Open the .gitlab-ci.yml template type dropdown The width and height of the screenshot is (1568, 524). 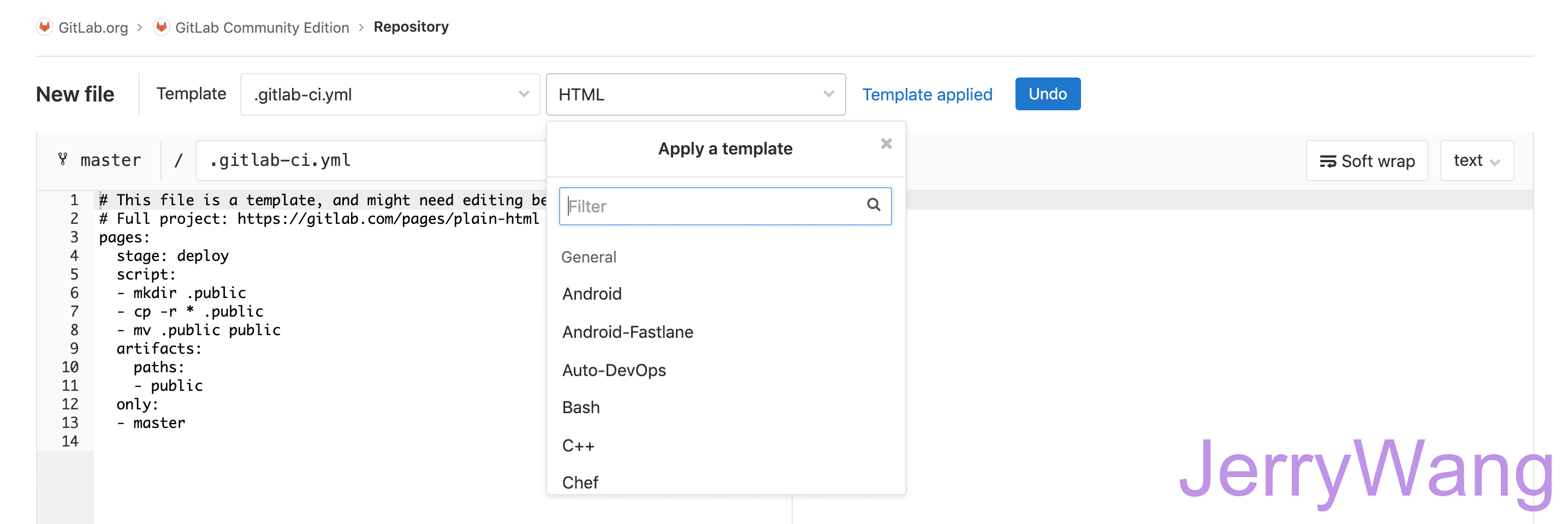click(x=390, y=94)
